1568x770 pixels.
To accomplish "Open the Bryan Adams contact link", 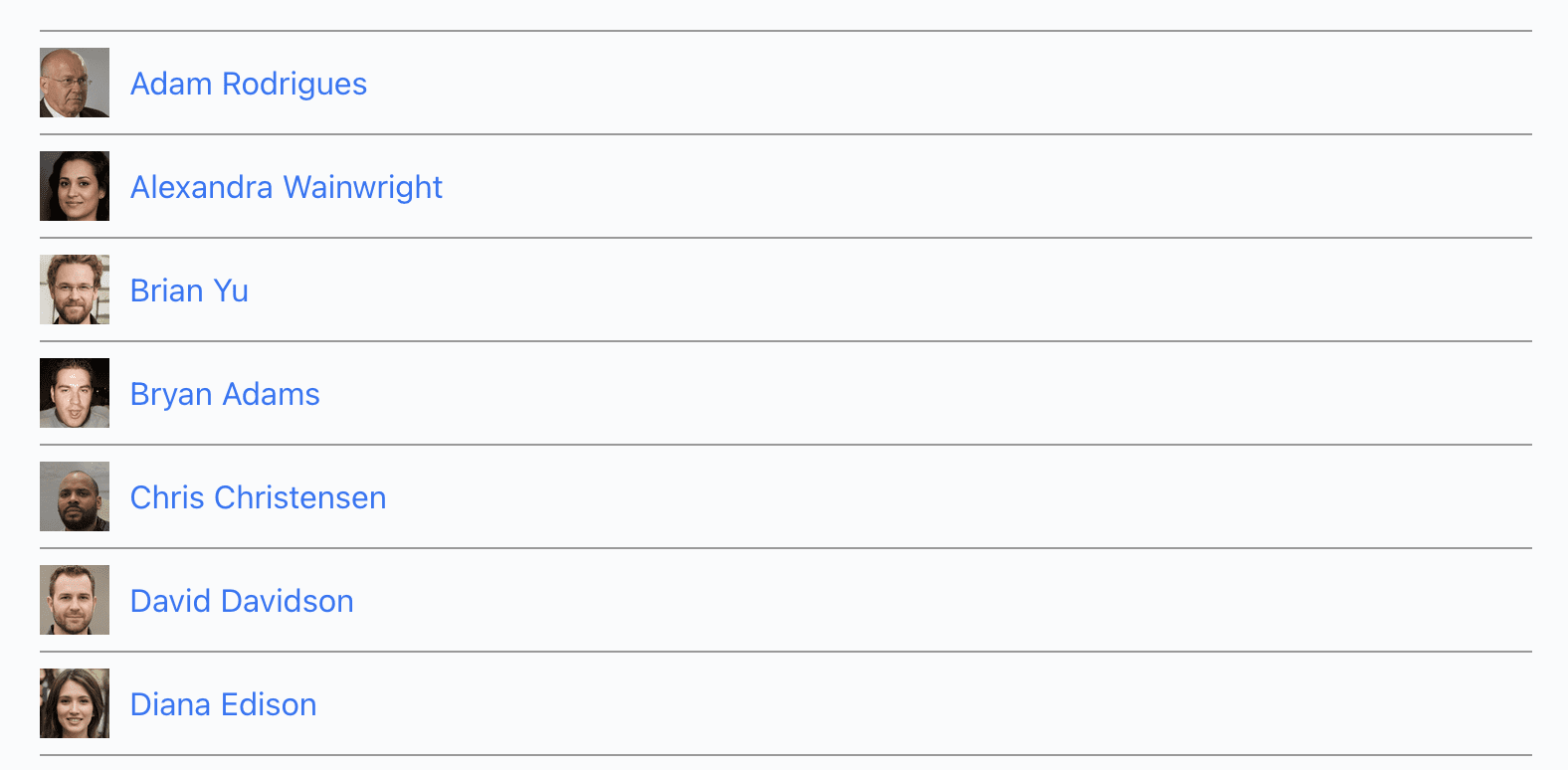I will click(225, 394).
